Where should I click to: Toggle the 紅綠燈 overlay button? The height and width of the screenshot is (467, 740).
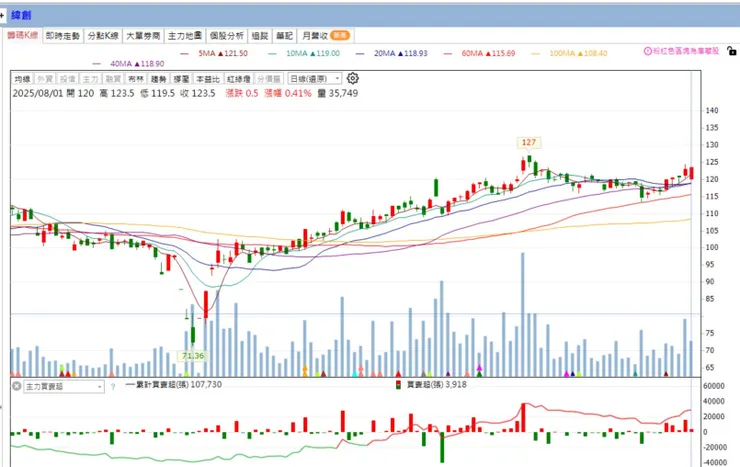pyautogui.click(x=238, y=79)
